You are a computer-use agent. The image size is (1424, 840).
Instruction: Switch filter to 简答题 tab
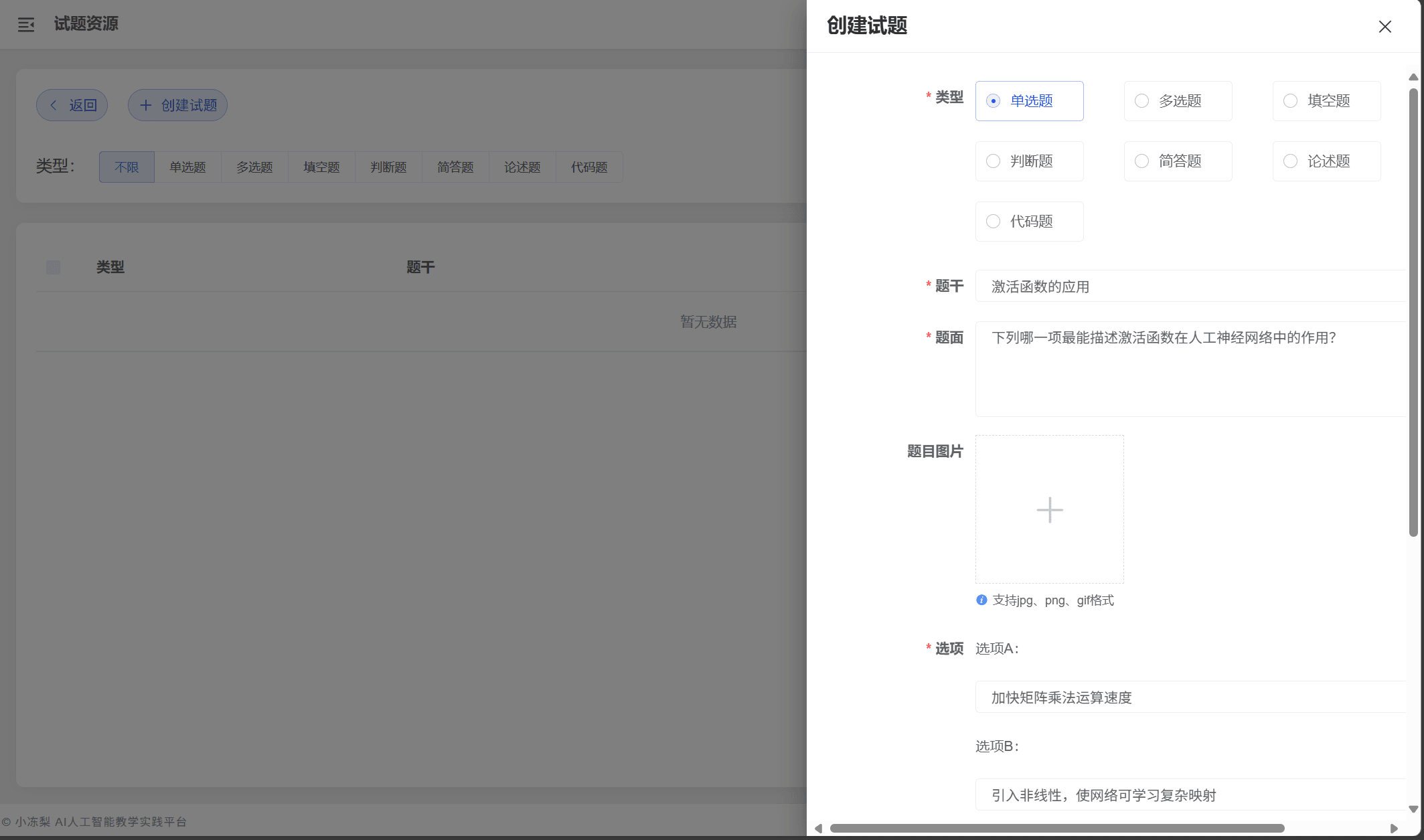(455, 167)
